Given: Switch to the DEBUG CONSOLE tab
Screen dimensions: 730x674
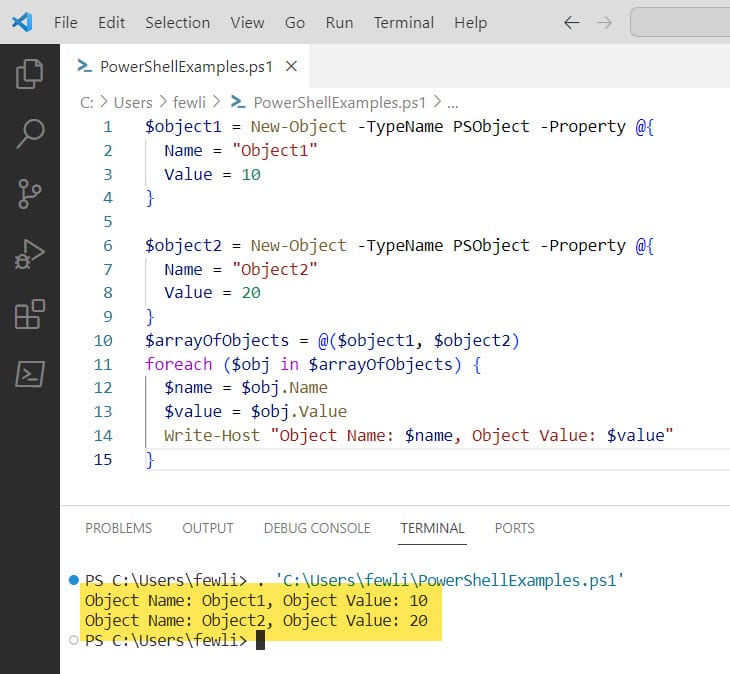Looking at the screenshot, I should (317, 528).
